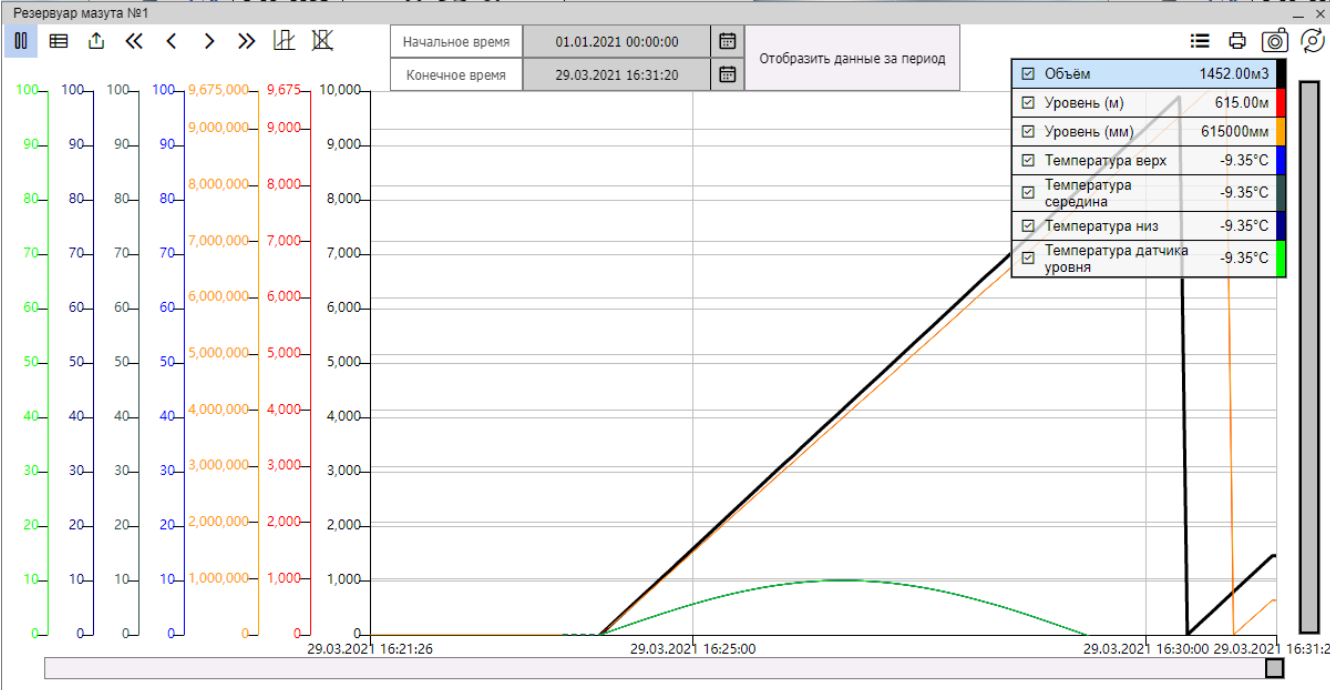Click the crossed-out chart cursor icon
This screenshot has height=690, width=1330.
coord(321,41)
